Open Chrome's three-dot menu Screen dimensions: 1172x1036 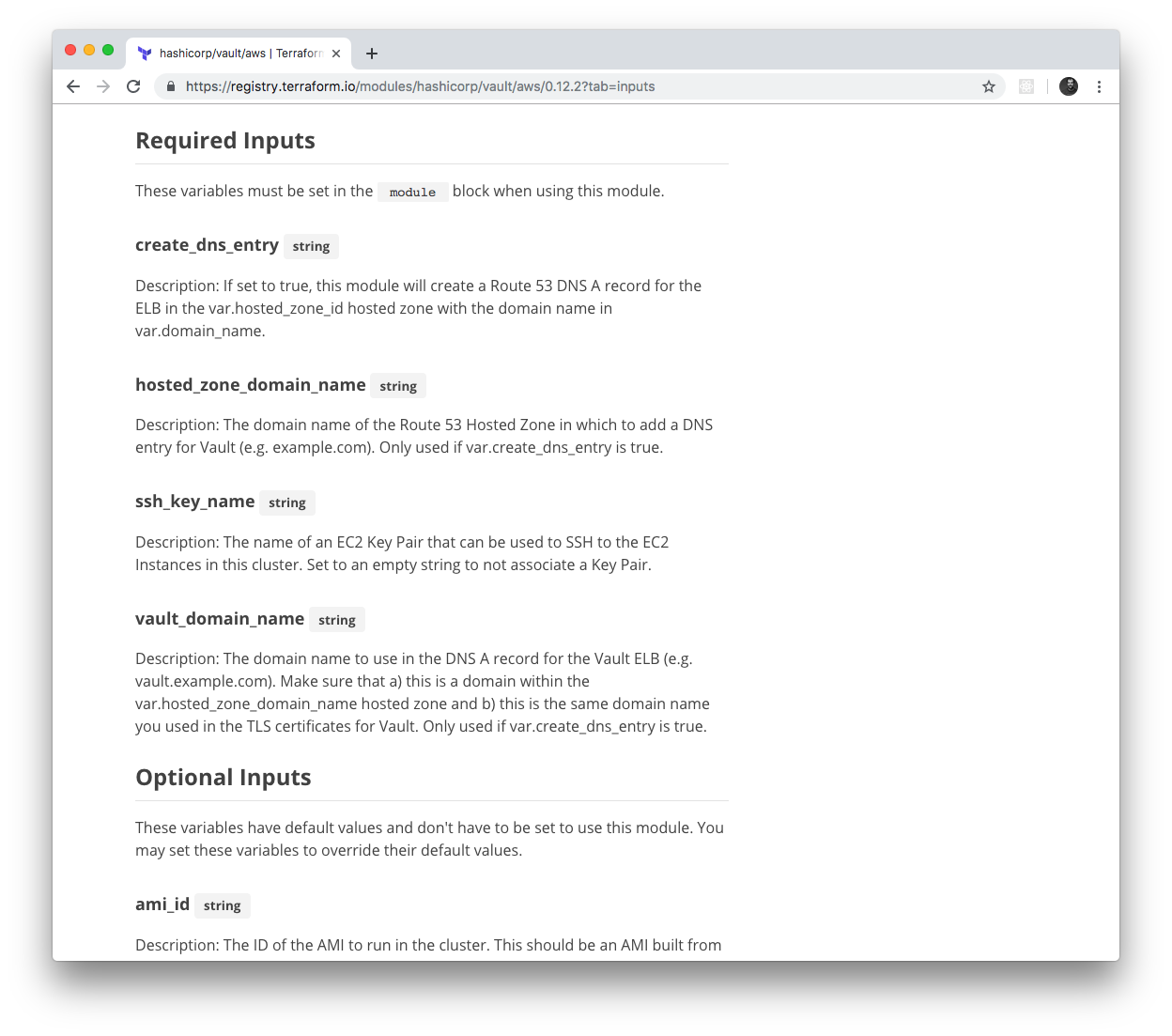(x=1099, y=85)
